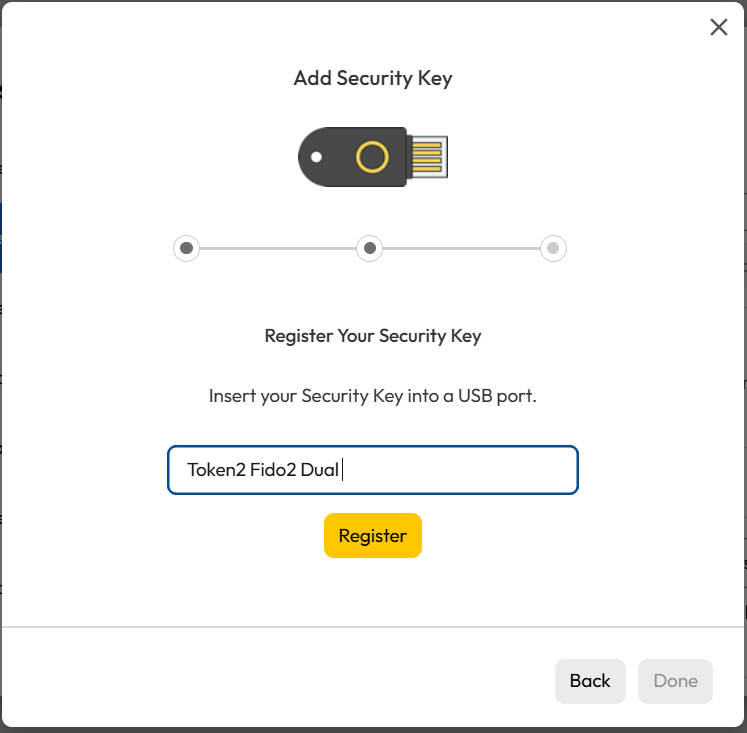Click the USB connector of the key image
The width and height of the screenshot is (747, 733).
427,157
